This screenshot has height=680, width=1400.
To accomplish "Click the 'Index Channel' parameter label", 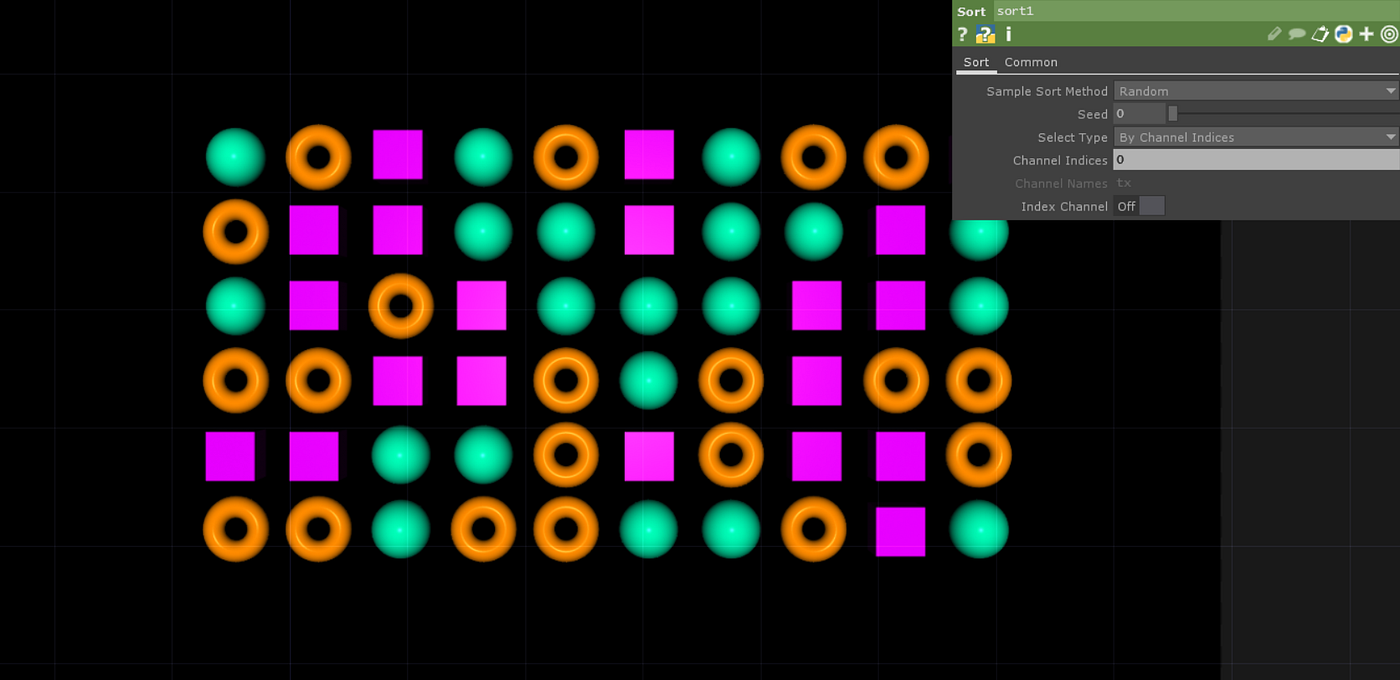I will [1064, 206].
